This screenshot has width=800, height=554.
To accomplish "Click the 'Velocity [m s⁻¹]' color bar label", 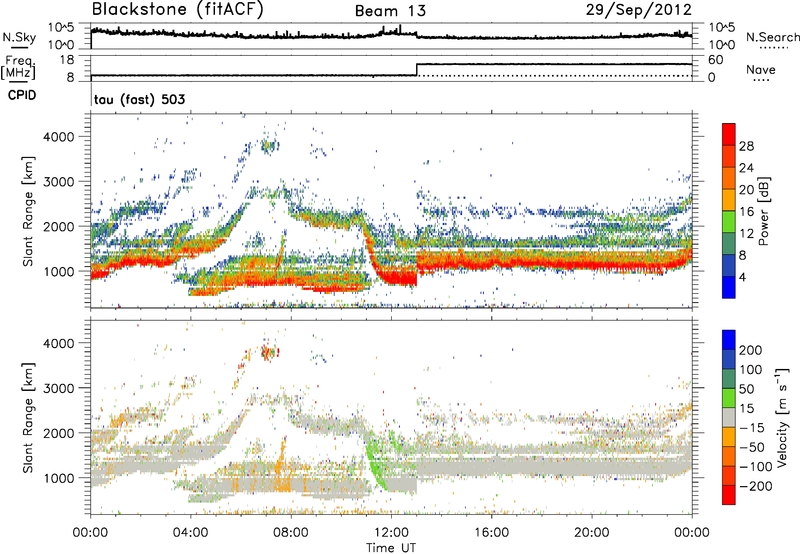I will pyautogui.click(x=782, y=417).
